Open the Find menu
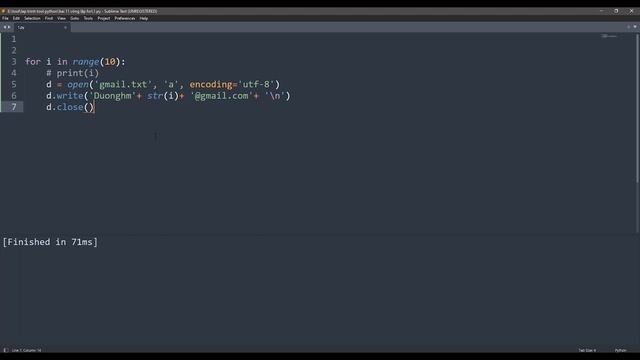The width and height of the screenshot is (640, 360). (x=49, y=18)
